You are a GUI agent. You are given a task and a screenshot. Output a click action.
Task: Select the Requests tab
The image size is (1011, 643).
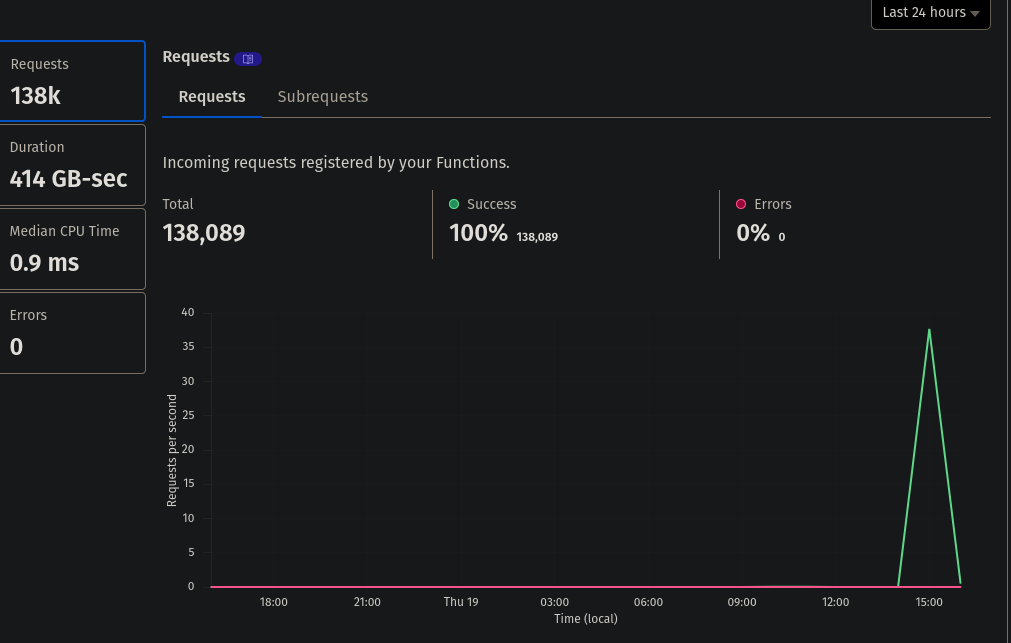pos(211,96)
